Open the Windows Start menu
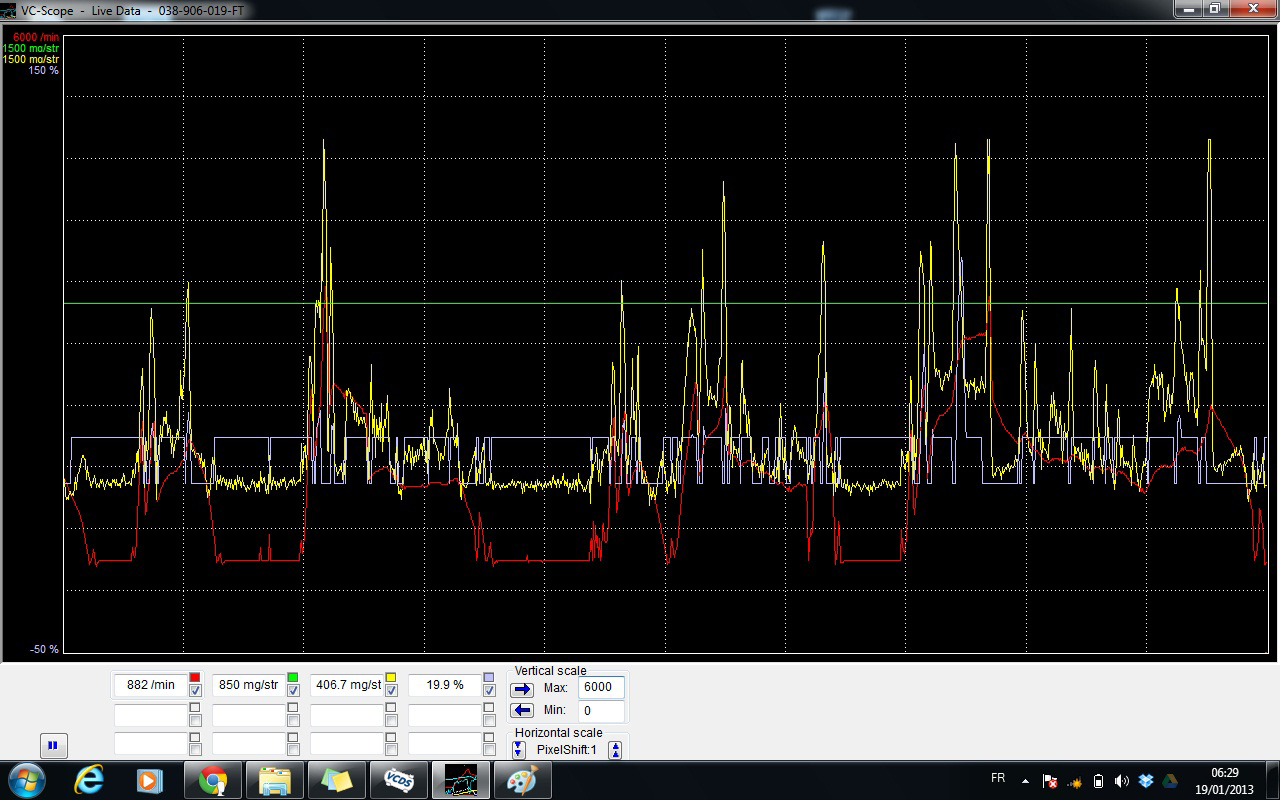Image resolution: width=1280 pixels, height=801 pixels. pos(25,780)
